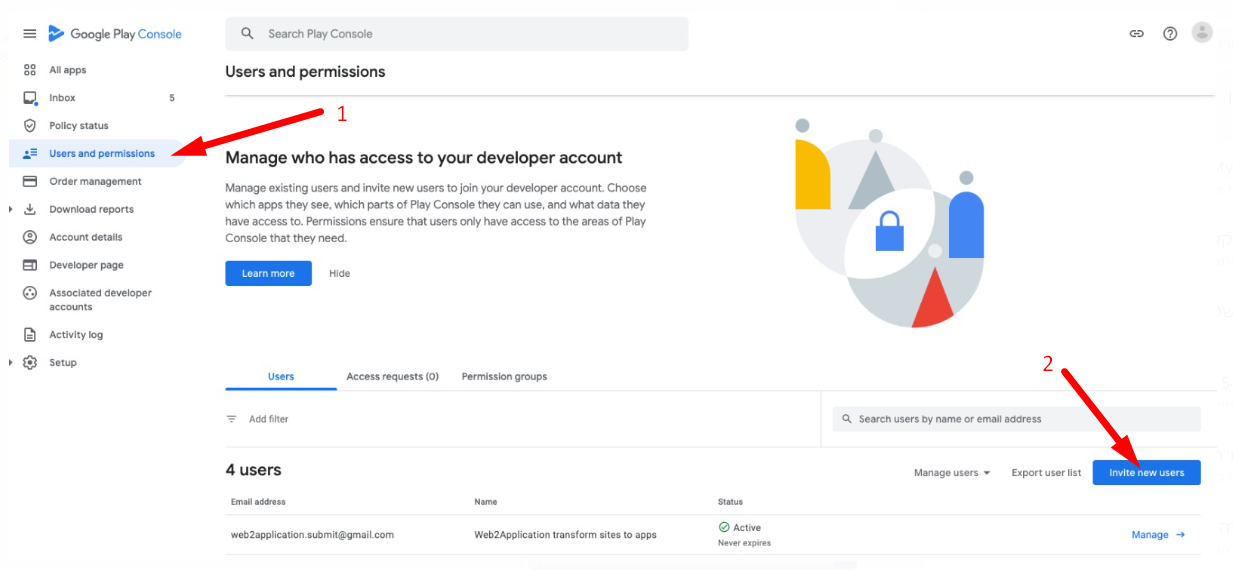Hide the access management banner

(x=340, y=274)
